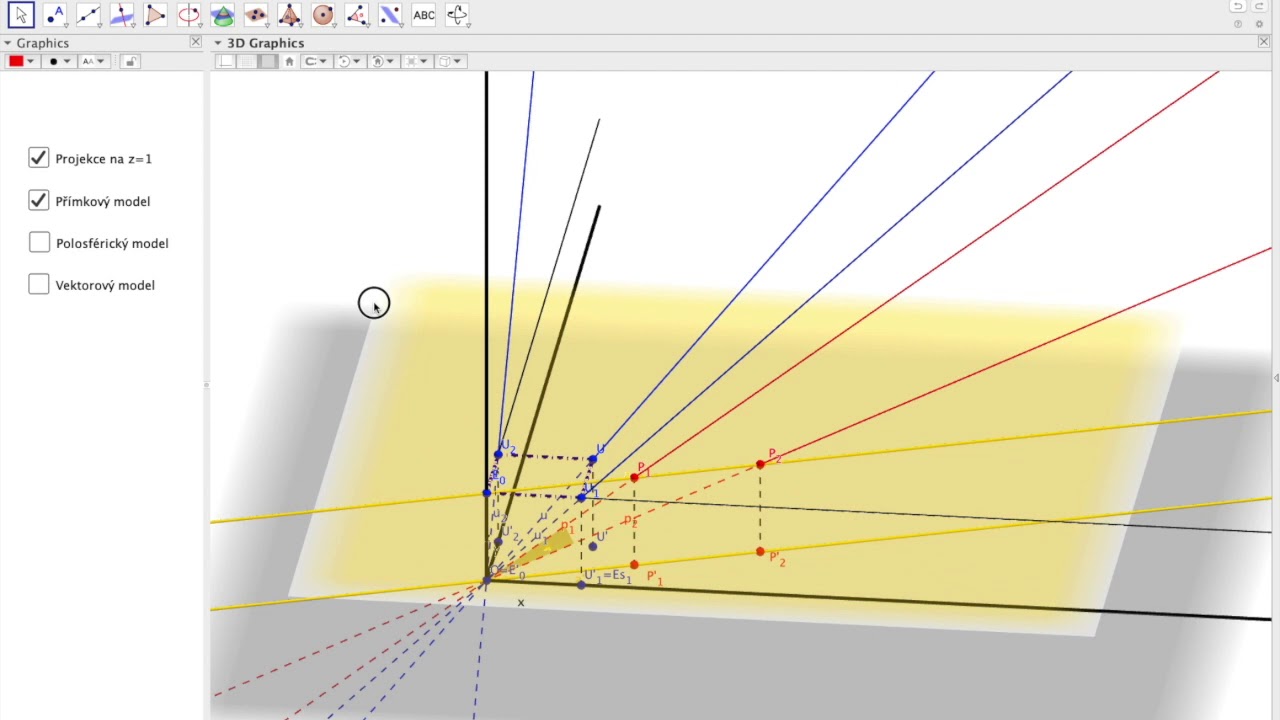The width and height of the screenshot is (1280, 720).
Task: Collapse the Graphics panel stylebar triangle
Action: point(7,43)
